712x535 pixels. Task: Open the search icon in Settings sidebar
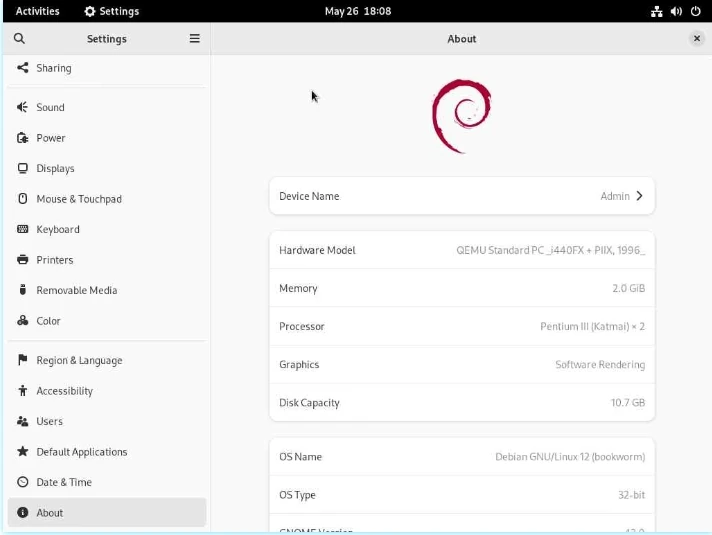click(x=19, y=39)
